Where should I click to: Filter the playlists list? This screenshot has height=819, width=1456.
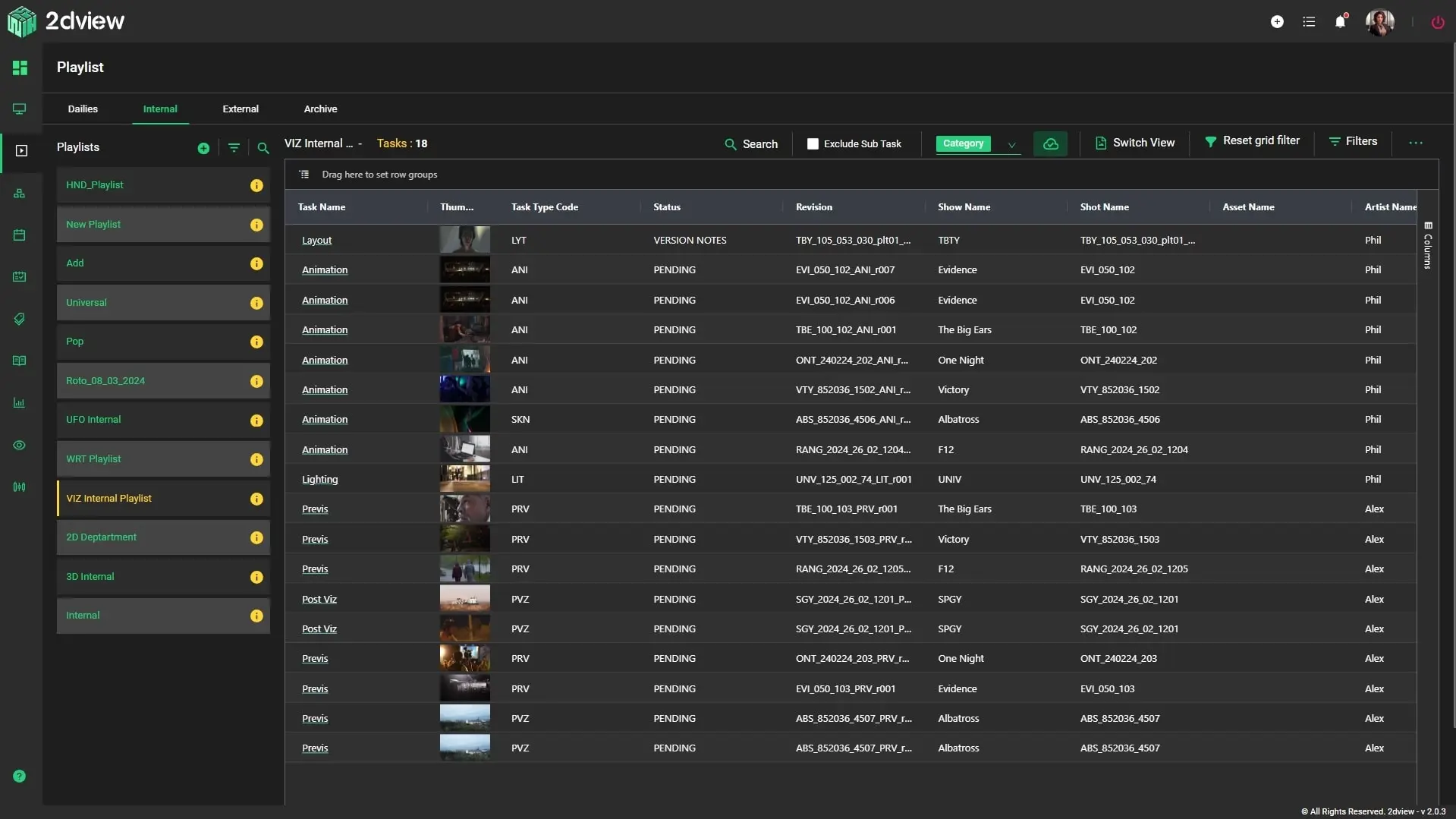234,148
